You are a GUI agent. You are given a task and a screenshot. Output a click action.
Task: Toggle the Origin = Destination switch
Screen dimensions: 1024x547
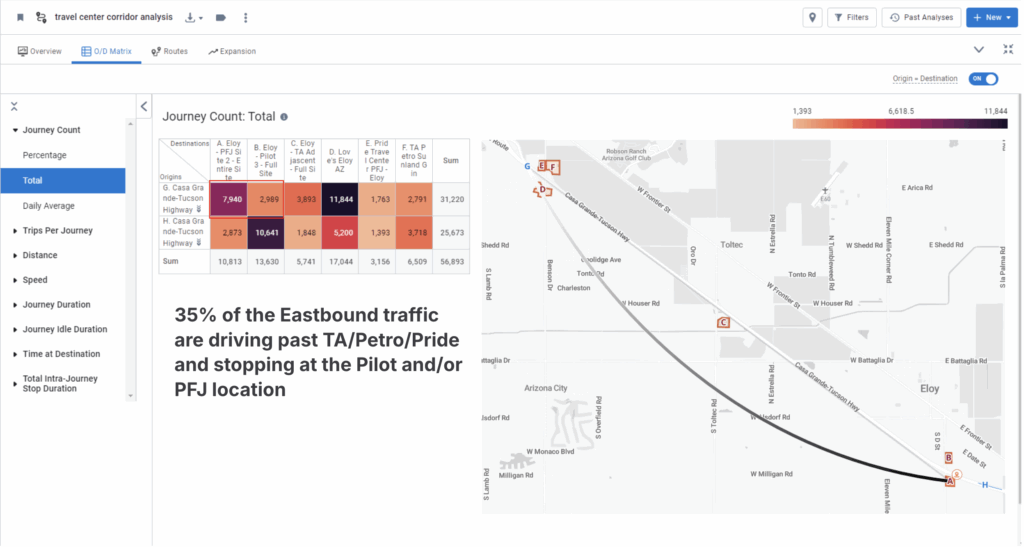click(x=984, y=79)
